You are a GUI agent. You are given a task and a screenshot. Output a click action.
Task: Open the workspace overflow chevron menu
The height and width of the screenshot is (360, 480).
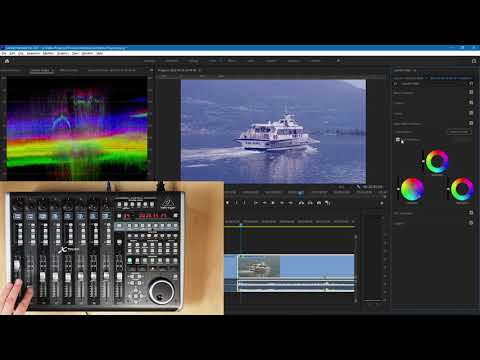pos(338,61)
